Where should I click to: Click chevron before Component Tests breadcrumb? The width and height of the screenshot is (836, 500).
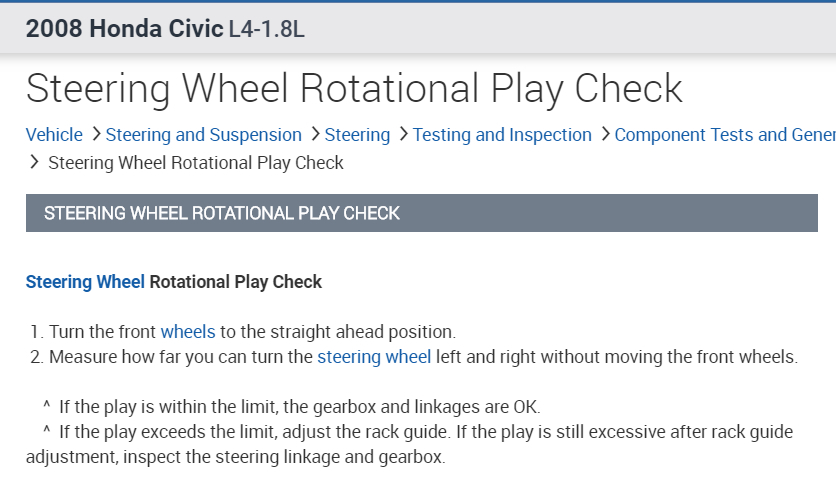pyautogui.click(x=604, y=134)
